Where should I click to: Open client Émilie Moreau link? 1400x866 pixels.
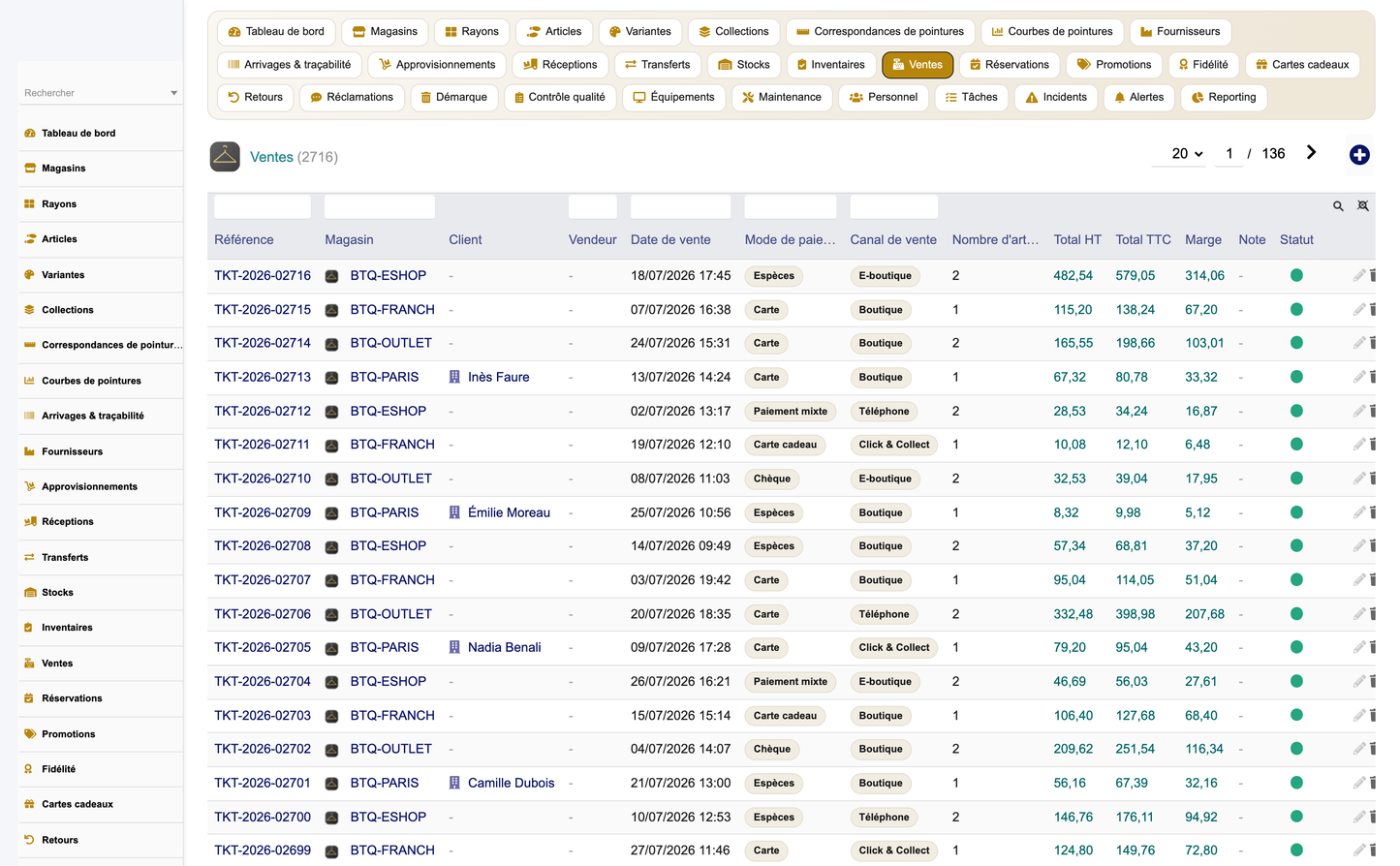509,512
